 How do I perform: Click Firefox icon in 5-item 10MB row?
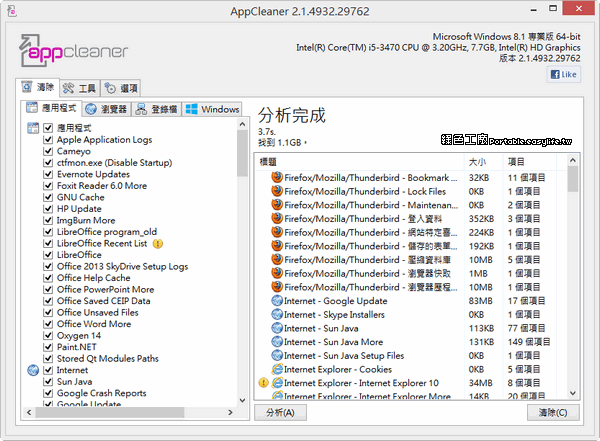(277, 260)
